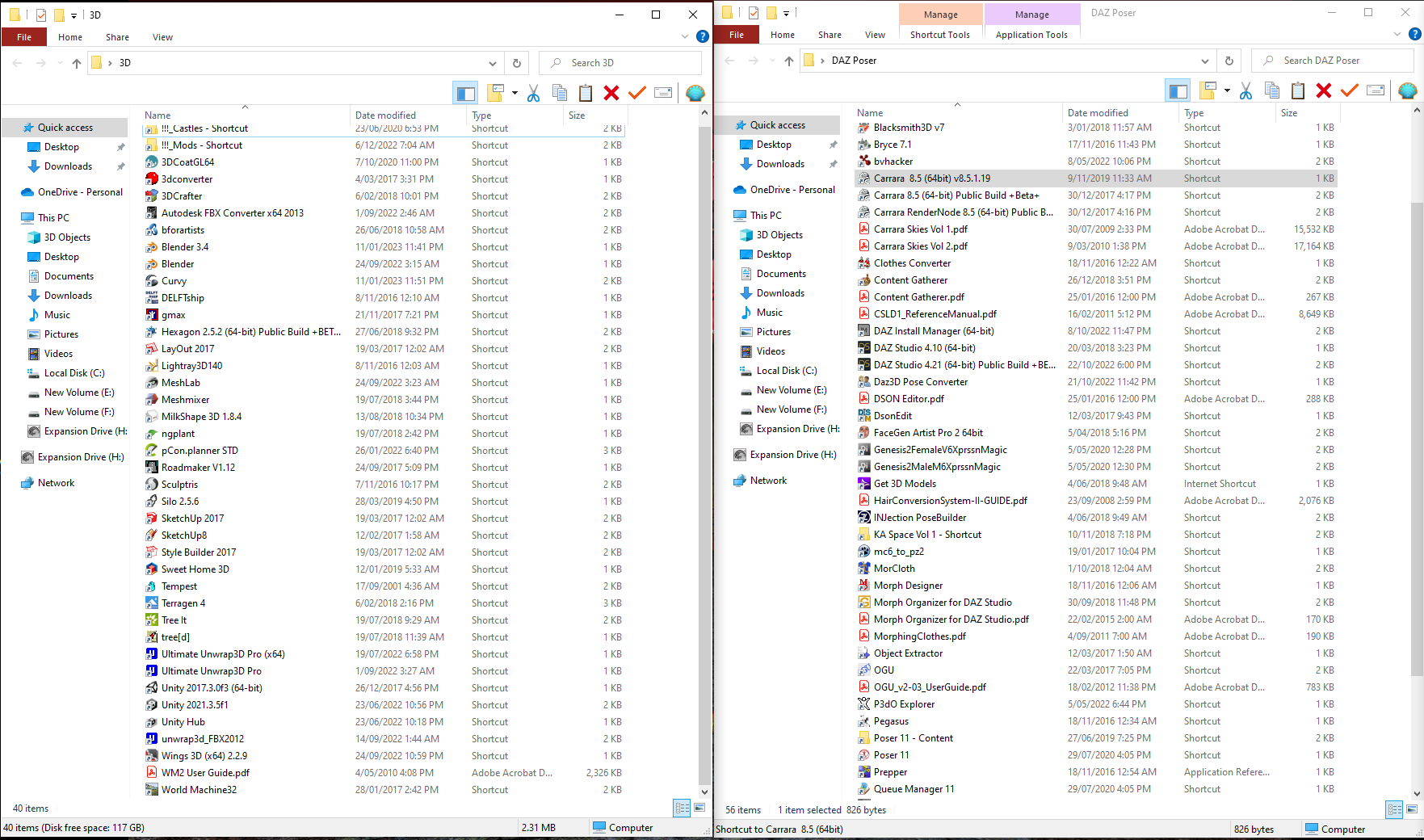Switch 3D window to details view

point(682,808)
